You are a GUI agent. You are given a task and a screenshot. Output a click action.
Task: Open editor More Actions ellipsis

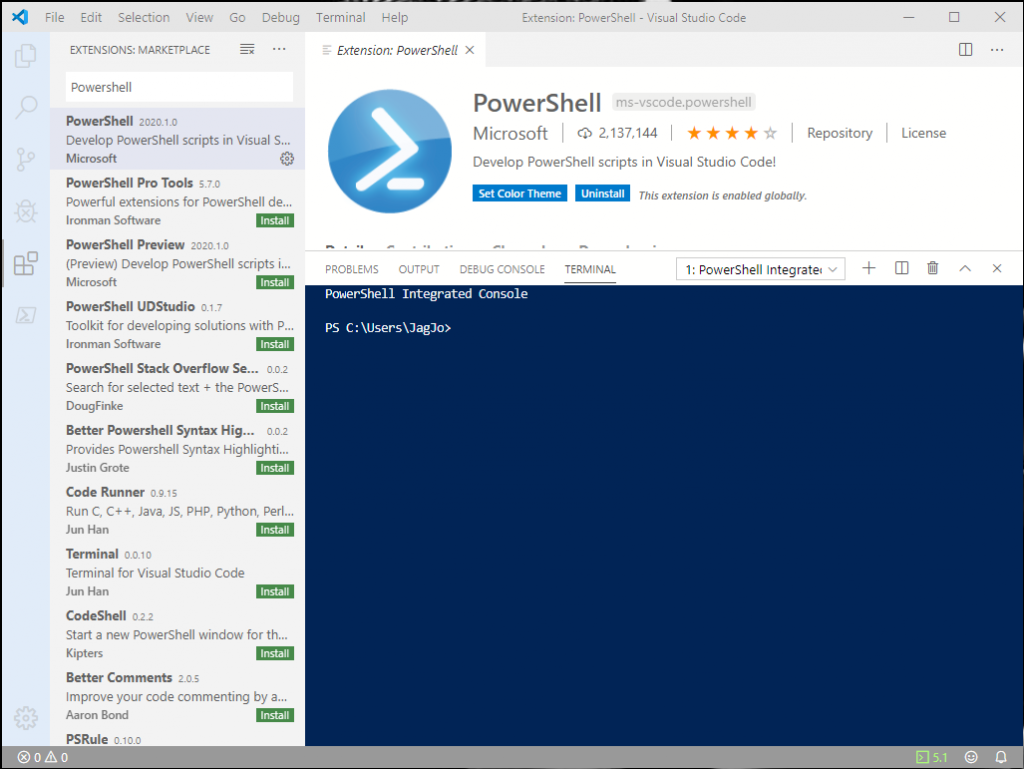(997, 50)
